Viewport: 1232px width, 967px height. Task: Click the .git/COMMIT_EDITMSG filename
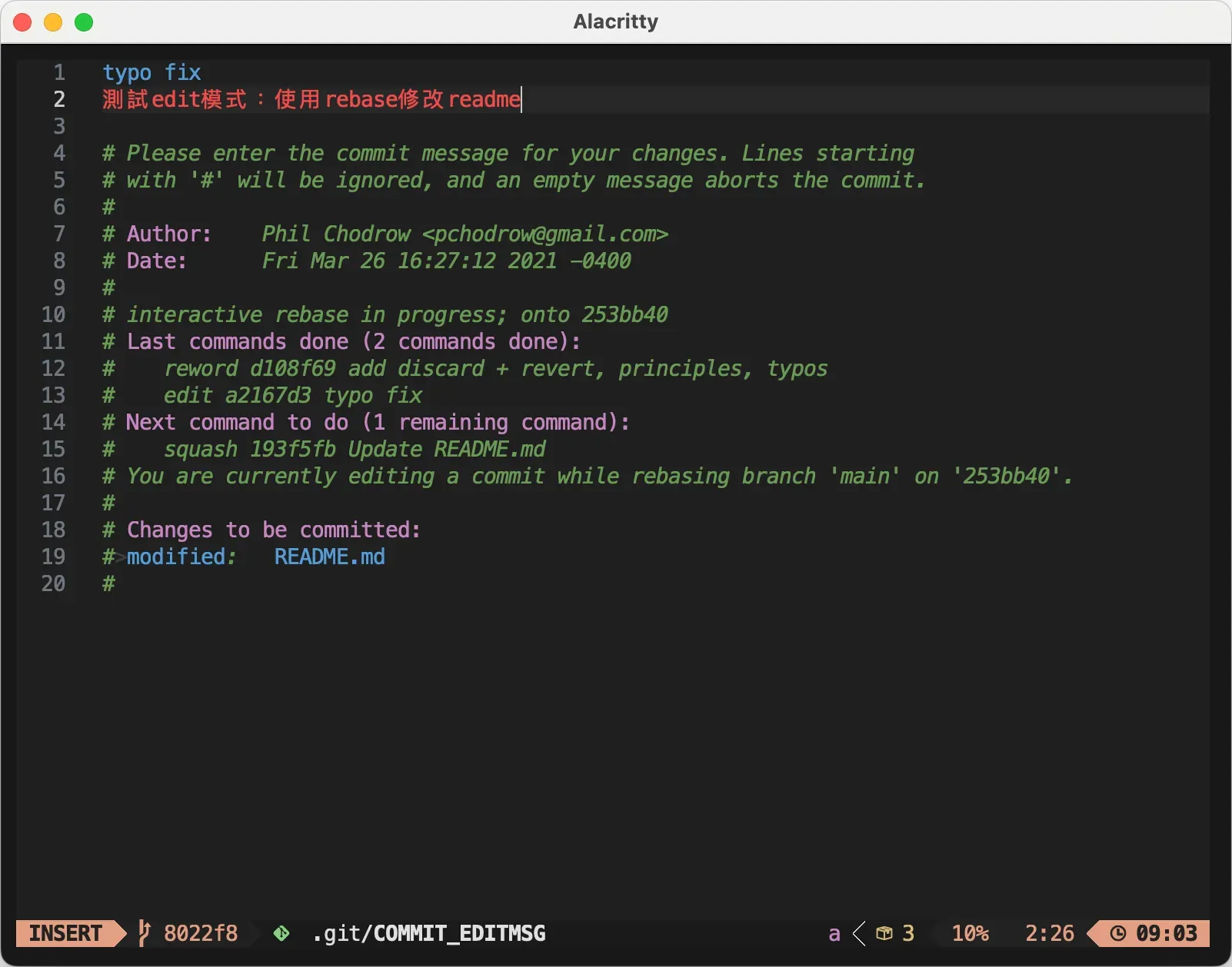(x=429, y=933)
